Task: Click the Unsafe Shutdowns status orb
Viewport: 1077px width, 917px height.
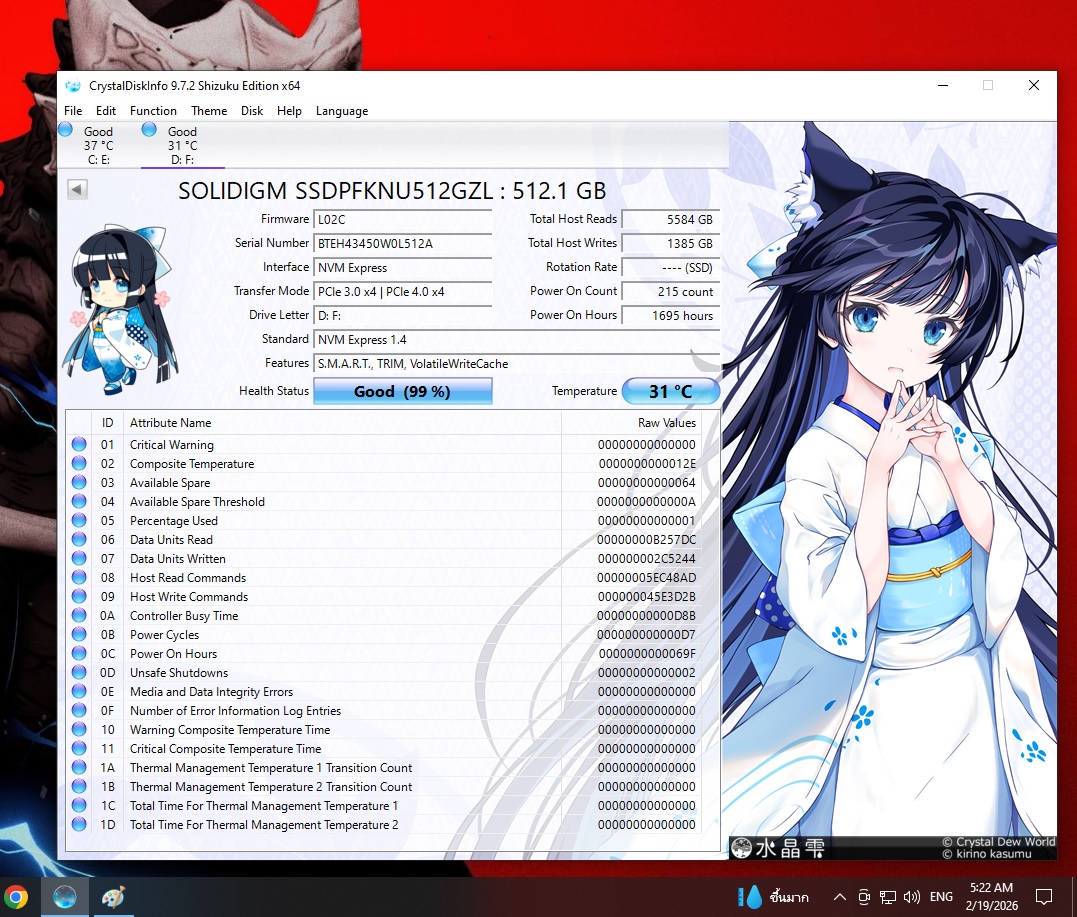Action: click(x=79, y=673)
